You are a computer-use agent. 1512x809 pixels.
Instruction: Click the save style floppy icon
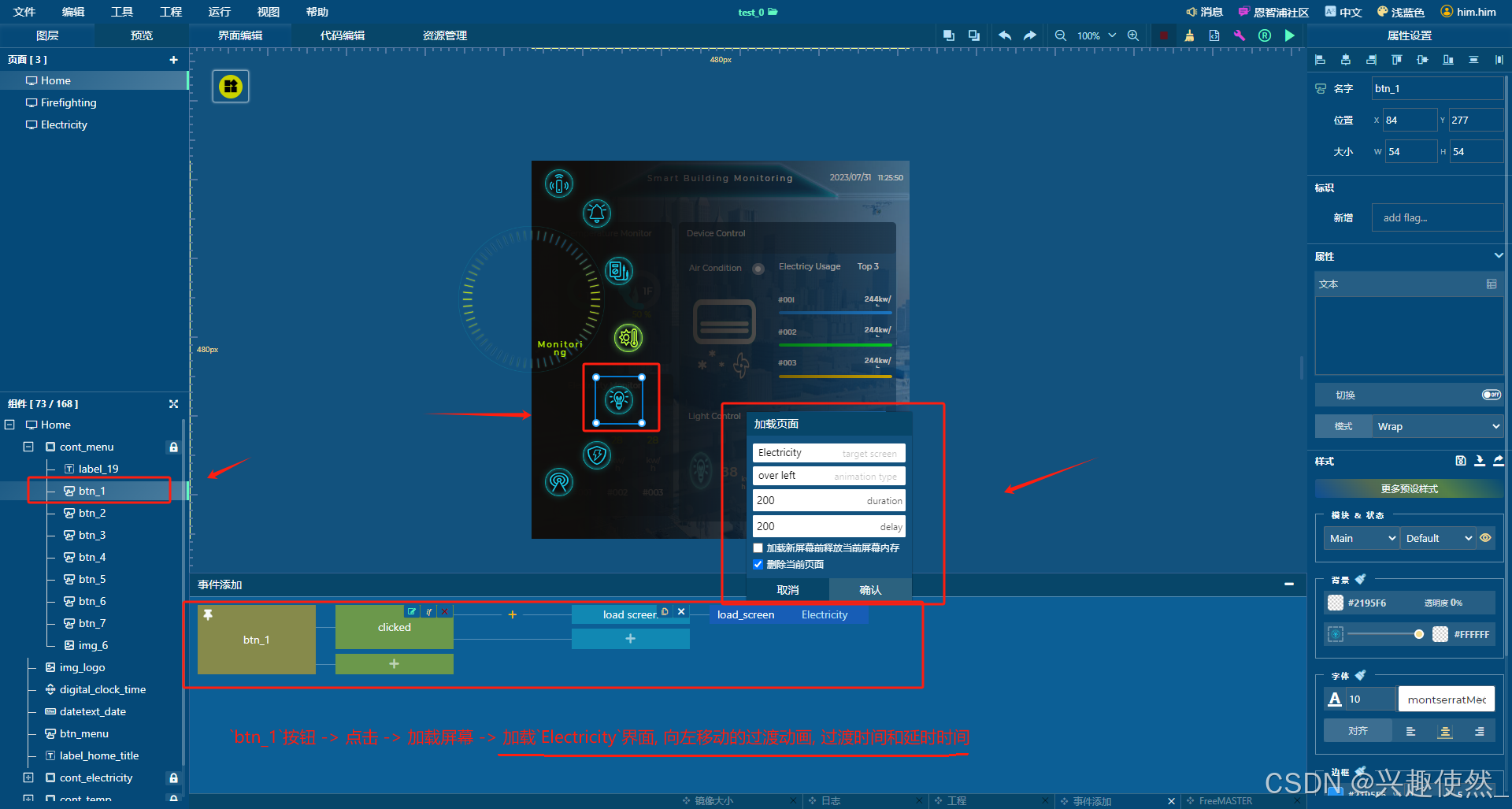pyautogui.click(x=1461, y=461)
